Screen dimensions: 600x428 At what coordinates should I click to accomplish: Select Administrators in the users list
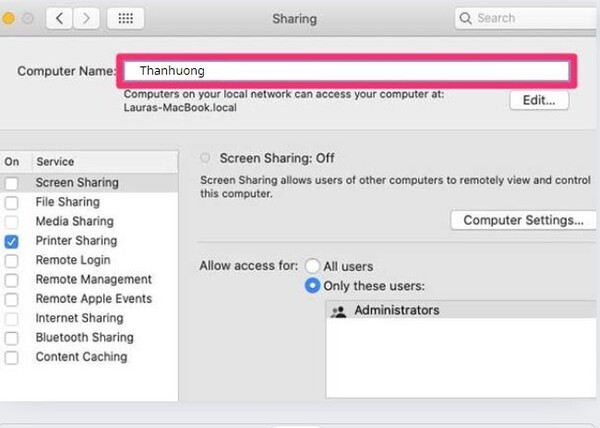pos(461,310)
